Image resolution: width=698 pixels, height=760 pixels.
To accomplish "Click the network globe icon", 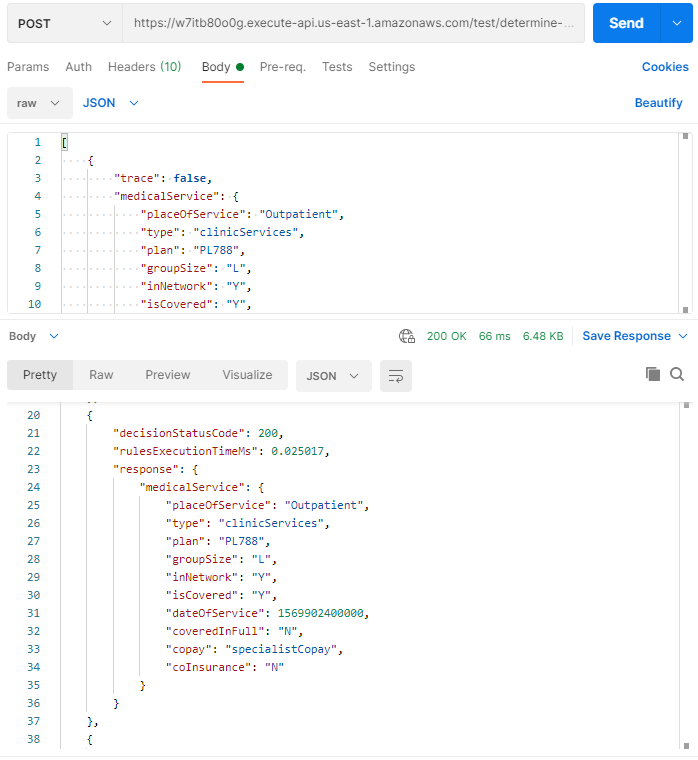I will [x=407, y=336].
